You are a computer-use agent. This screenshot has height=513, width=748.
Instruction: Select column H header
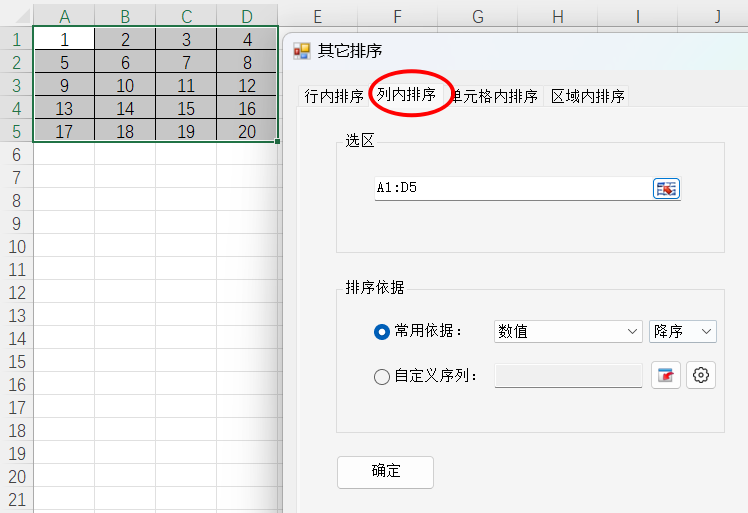558,17
